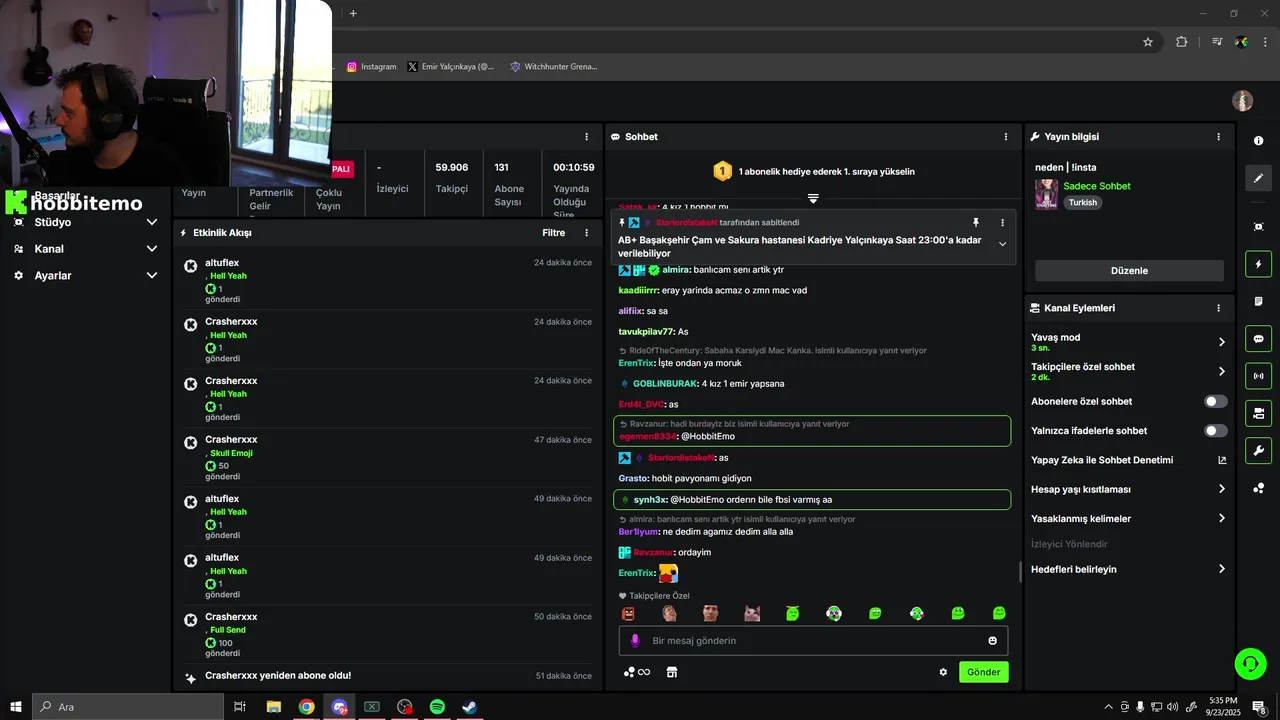Image resolution: width=1280 pixels, height=720 pixels.
Task: Open Yayın bilgisi three-dot menu
Action: click(x=1218, y=137)
